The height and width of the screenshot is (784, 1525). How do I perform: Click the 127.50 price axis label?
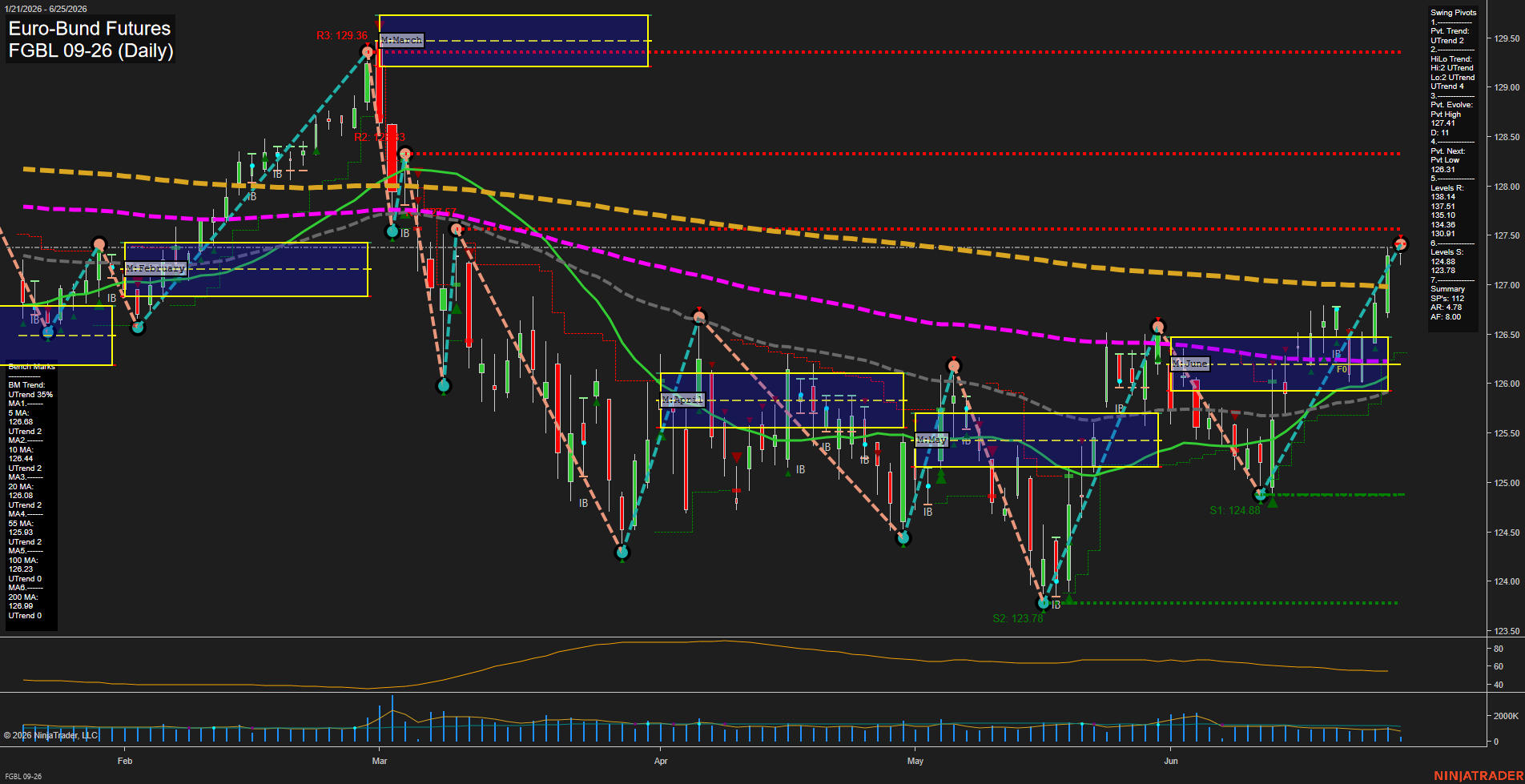(x=1507, y=236)
